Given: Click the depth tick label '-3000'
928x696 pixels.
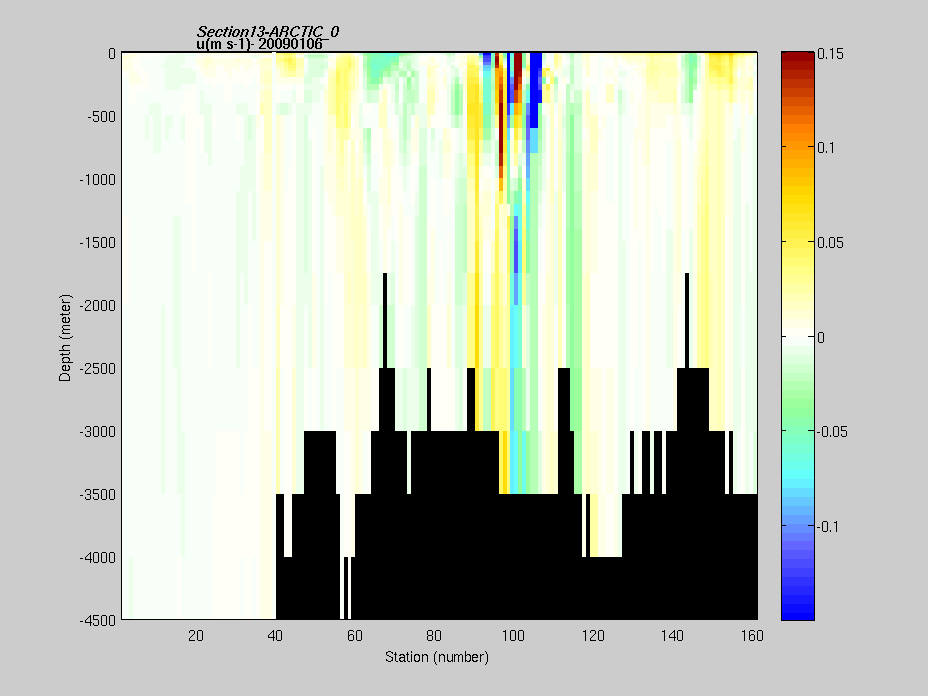Looking at the screenshot, I should point(98,432).
